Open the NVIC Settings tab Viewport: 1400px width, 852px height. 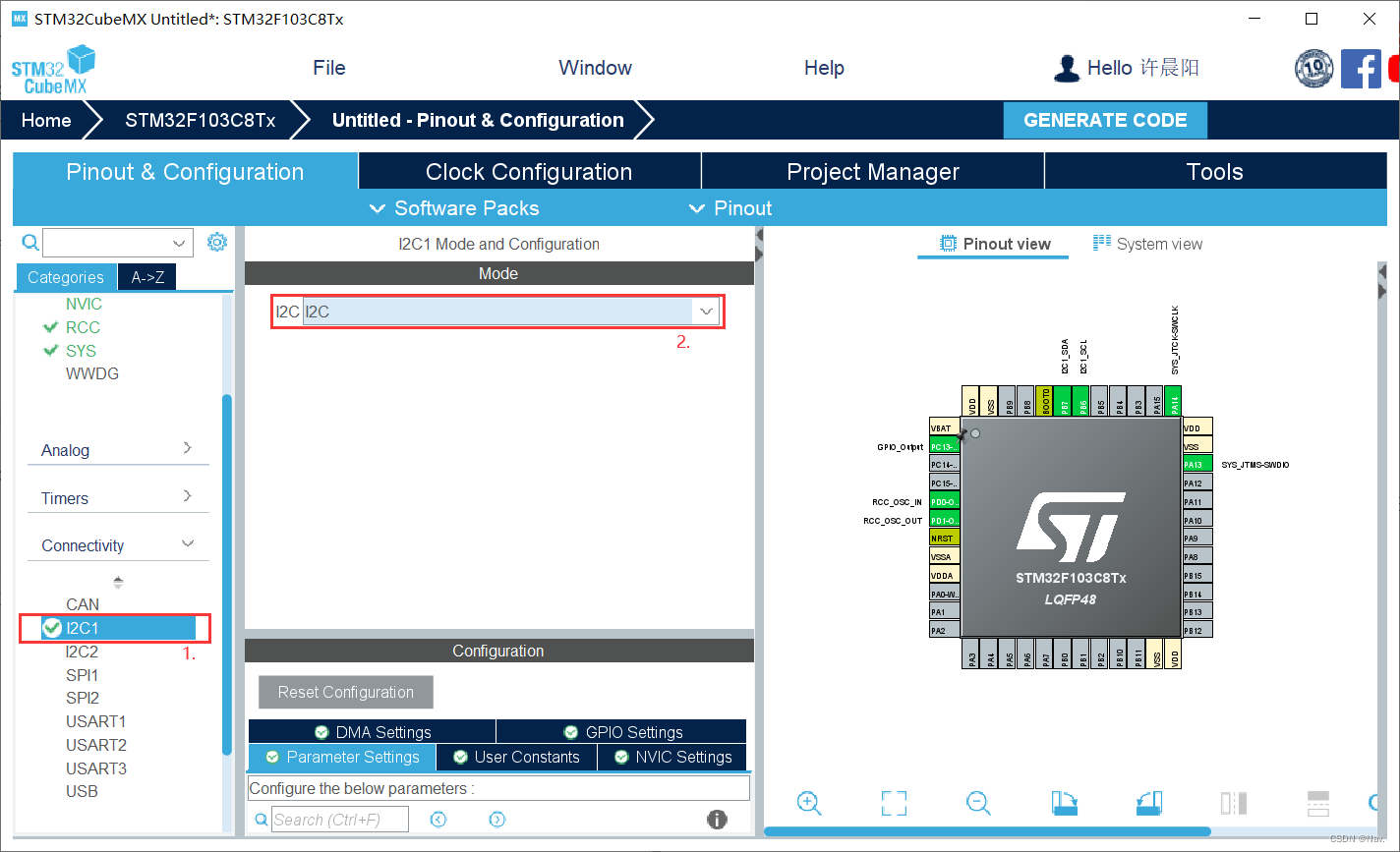click(x=672, y=757)
